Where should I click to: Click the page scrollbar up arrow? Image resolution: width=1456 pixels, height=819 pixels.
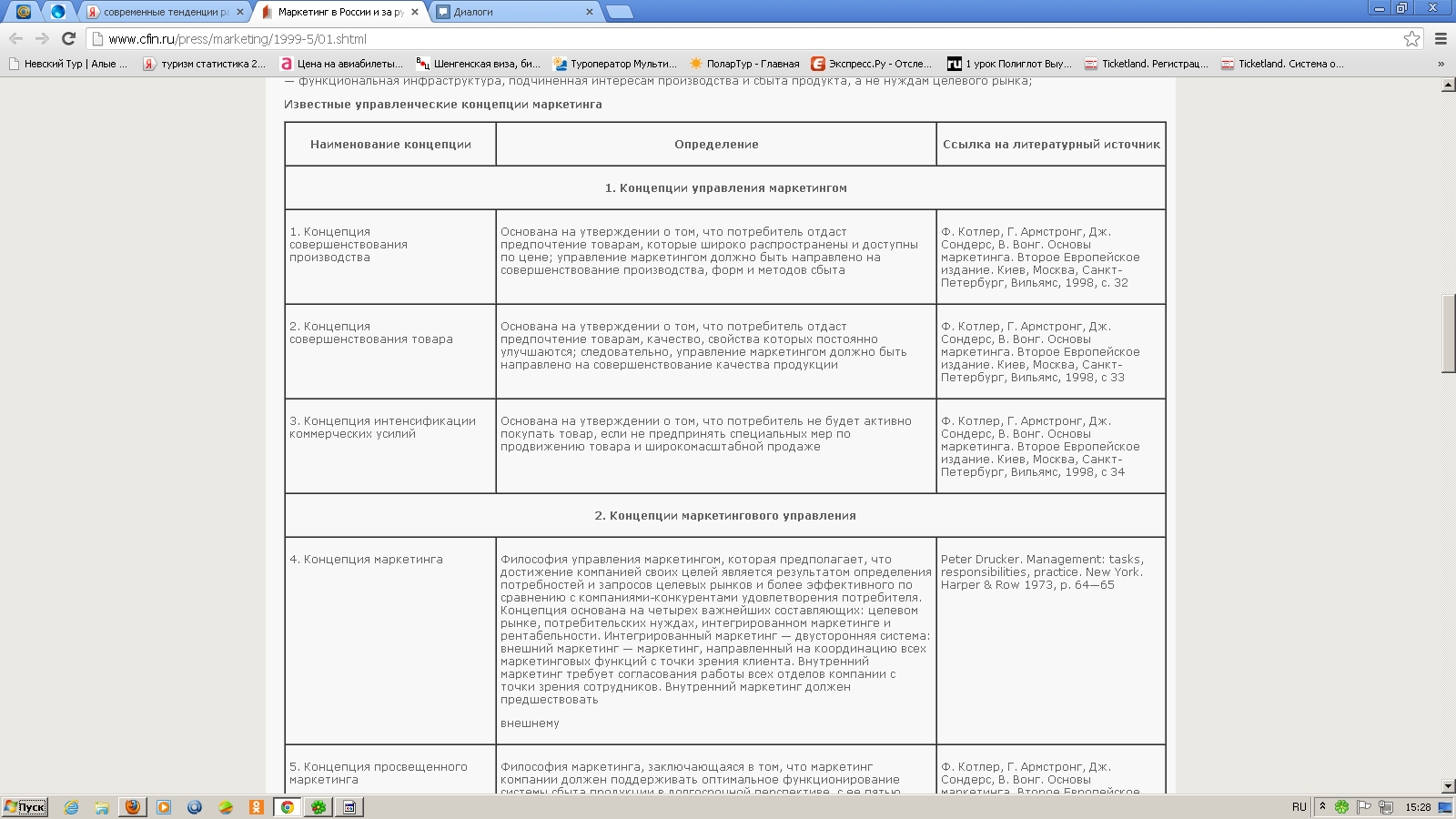click(x=1448, y=85)
